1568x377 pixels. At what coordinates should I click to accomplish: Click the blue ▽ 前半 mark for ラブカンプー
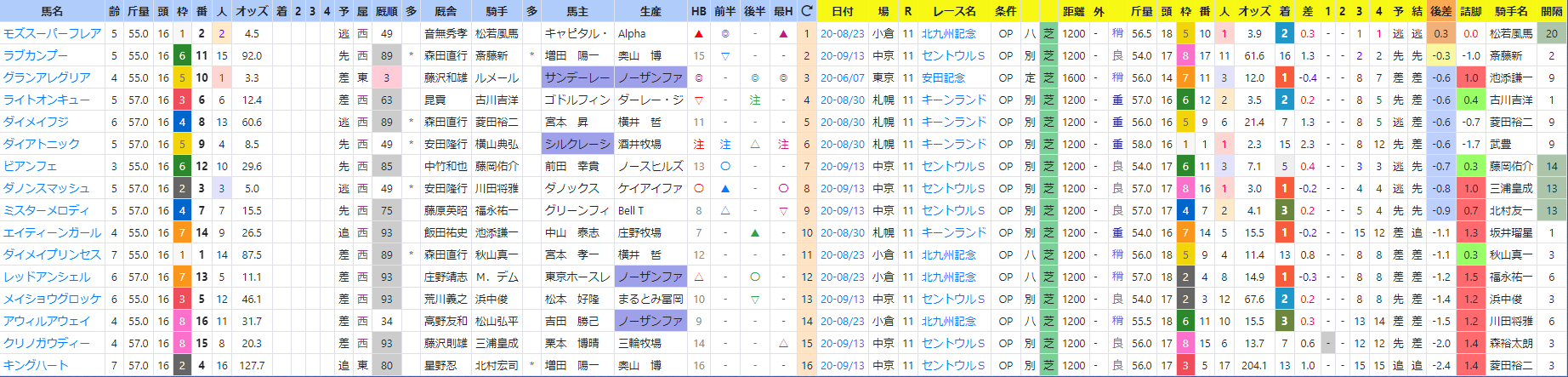[x=725, y=56]
